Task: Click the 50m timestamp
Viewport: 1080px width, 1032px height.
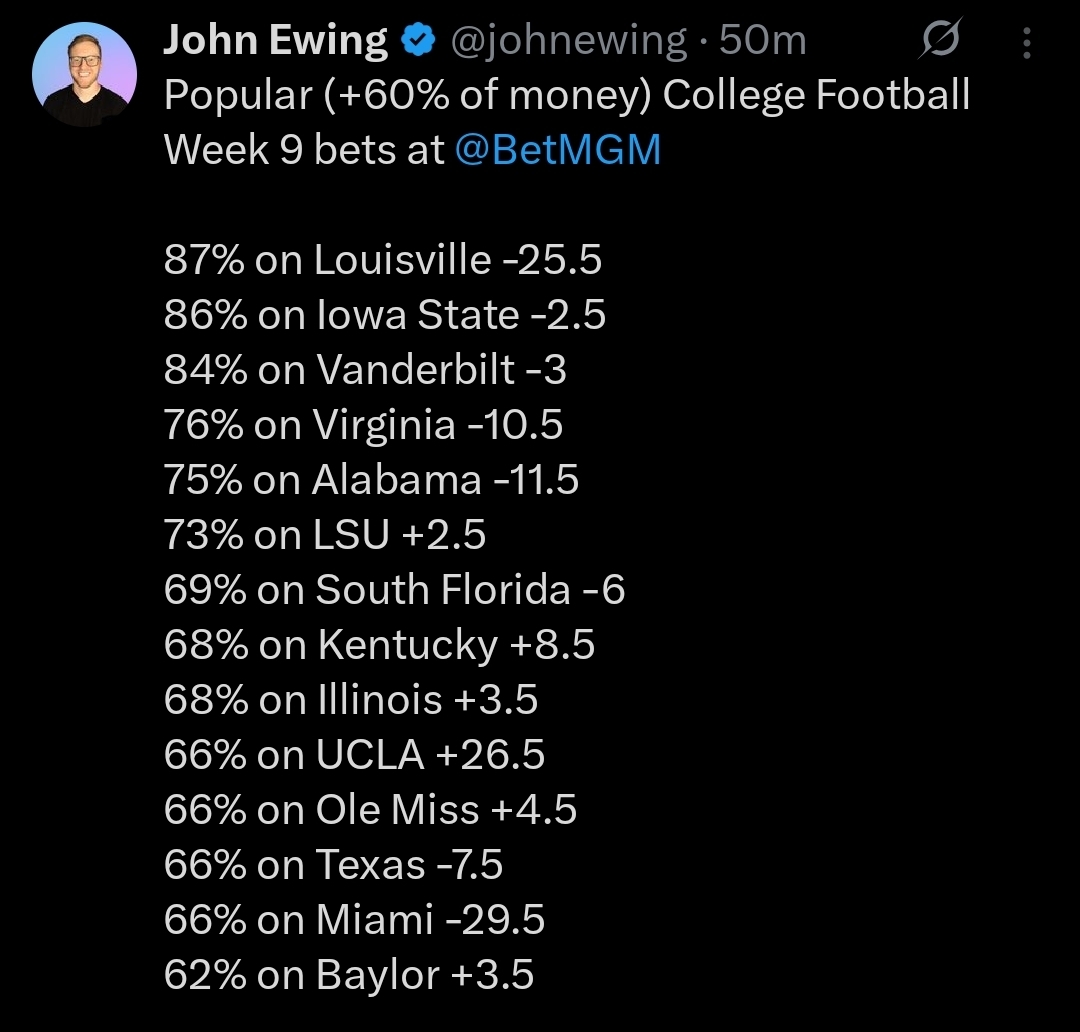Action: [763, 41]
